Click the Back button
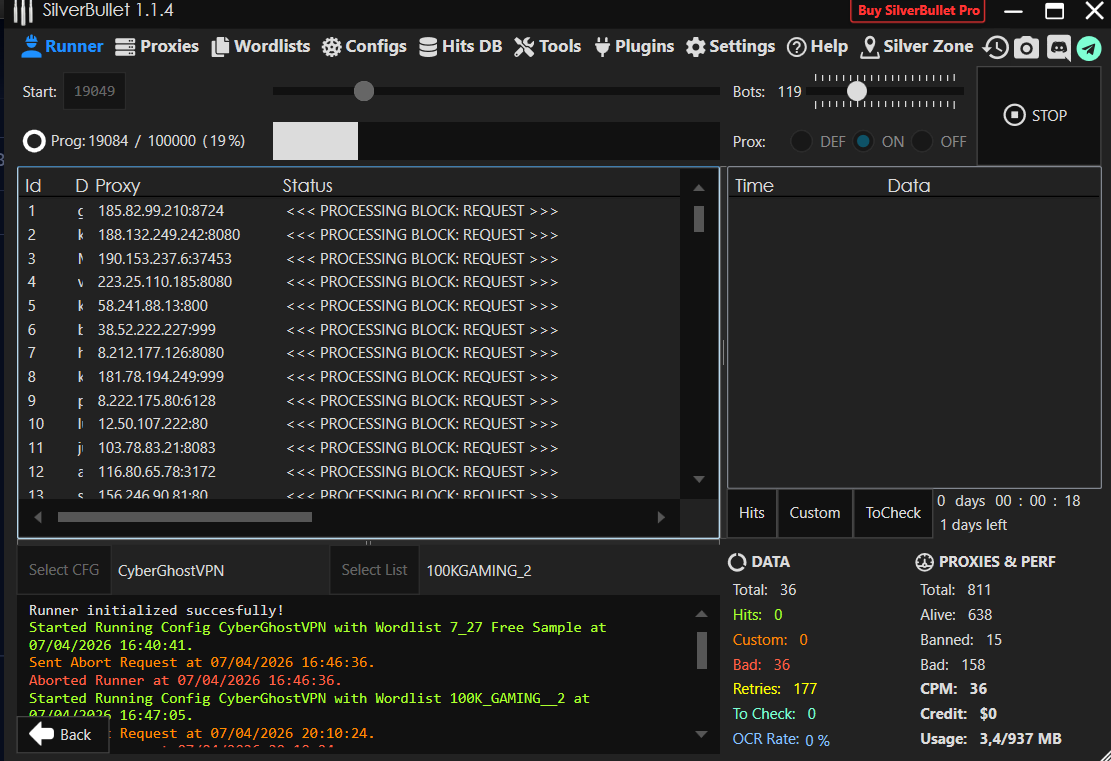The height and width of the screenshot is (761, 1111). tap(61, 735)
